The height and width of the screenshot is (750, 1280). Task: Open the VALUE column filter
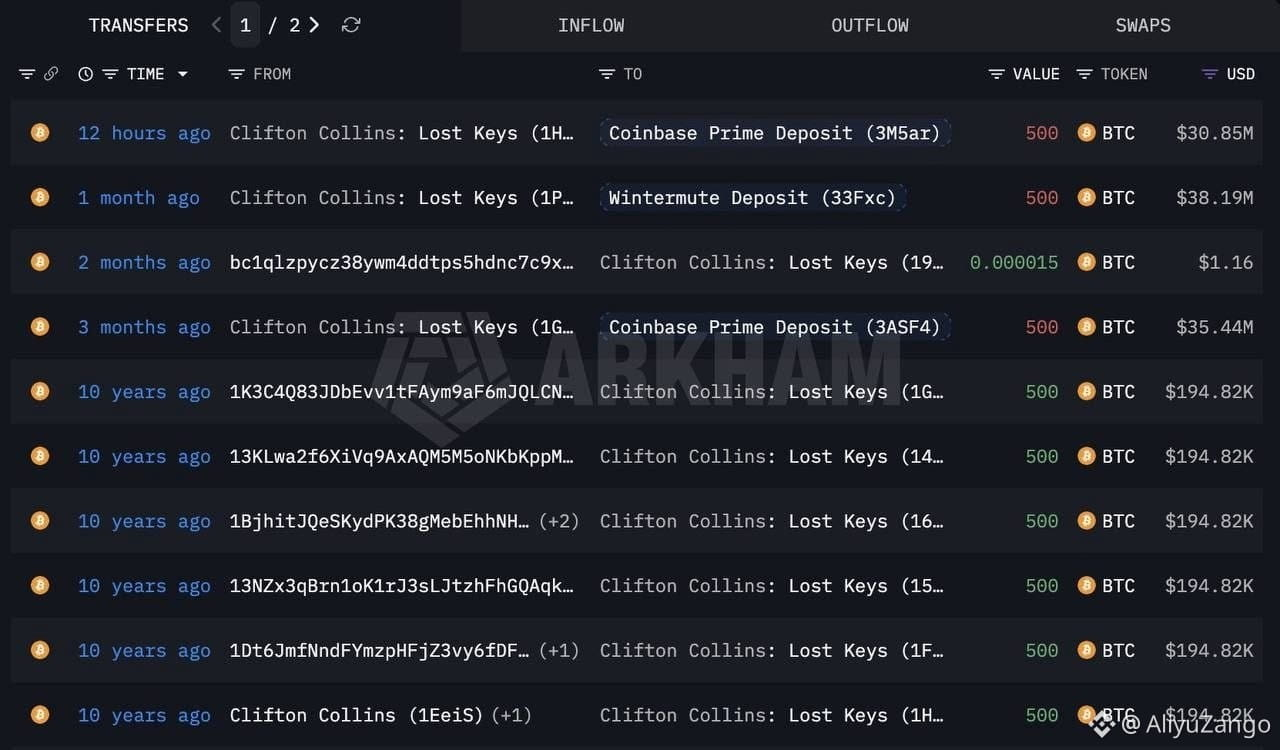996,74
